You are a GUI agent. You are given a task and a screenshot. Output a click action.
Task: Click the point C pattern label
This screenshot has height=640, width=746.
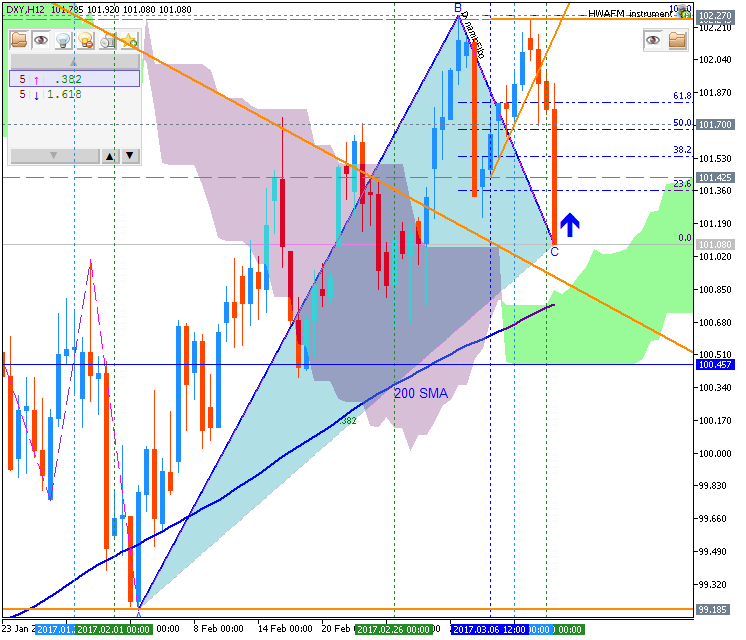(x=555, y=252)
